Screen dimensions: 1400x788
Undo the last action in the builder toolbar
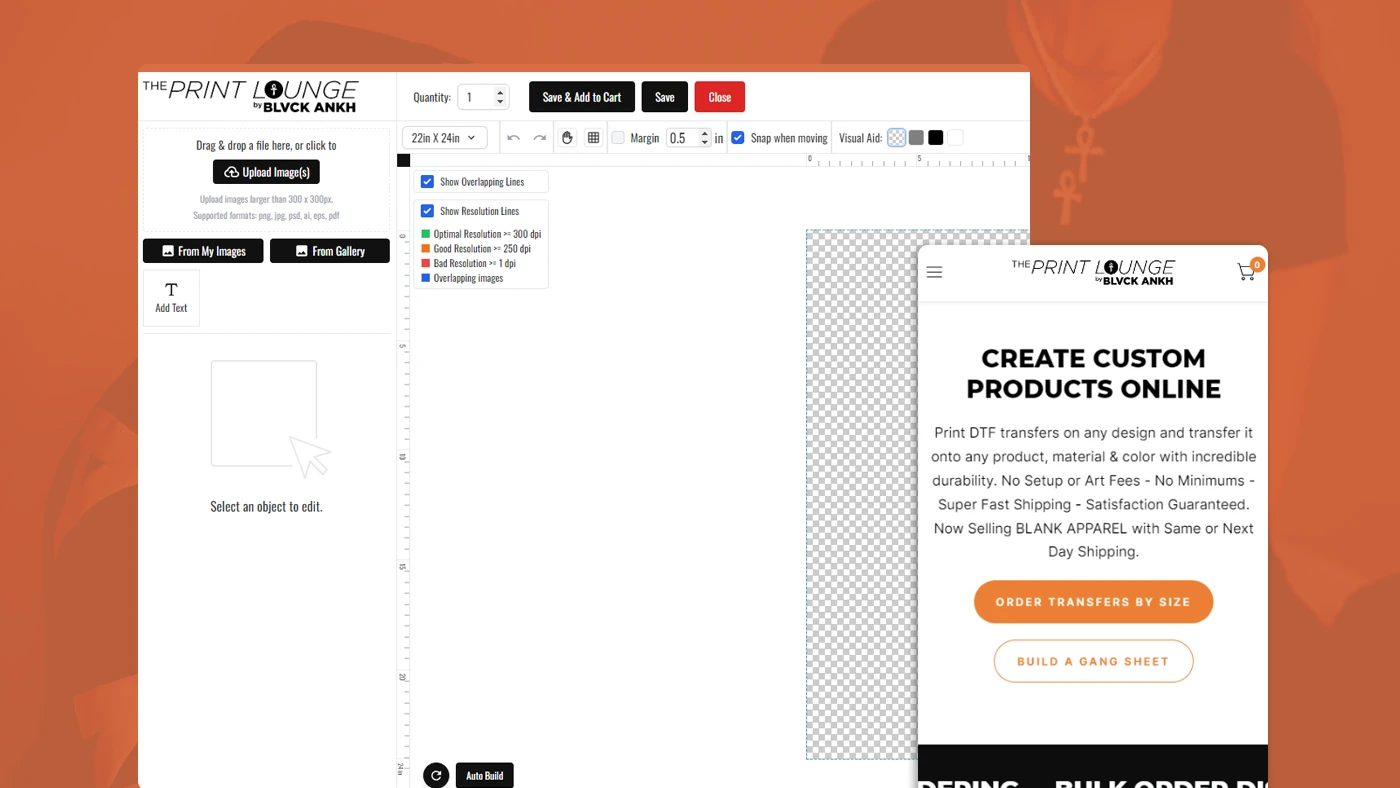[513, 138]
